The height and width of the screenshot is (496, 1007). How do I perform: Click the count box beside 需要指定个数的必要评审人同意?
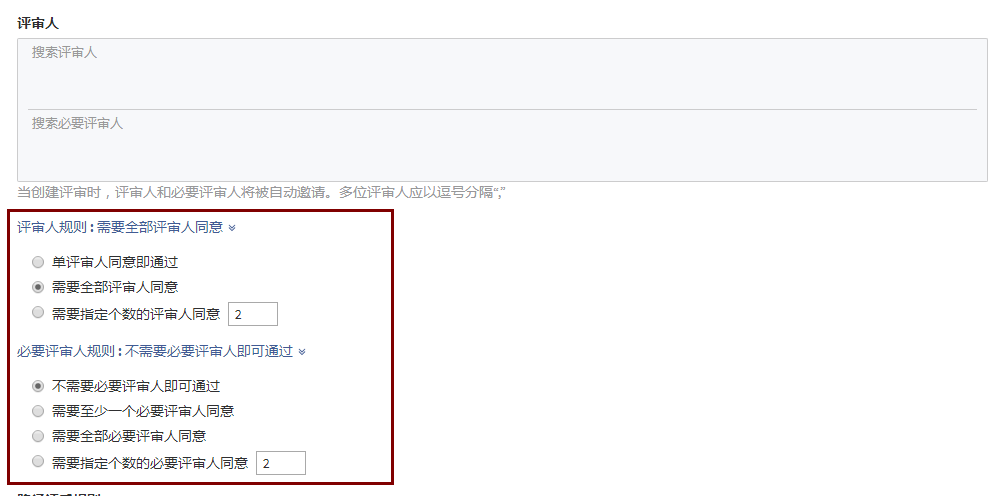(281, 463)
